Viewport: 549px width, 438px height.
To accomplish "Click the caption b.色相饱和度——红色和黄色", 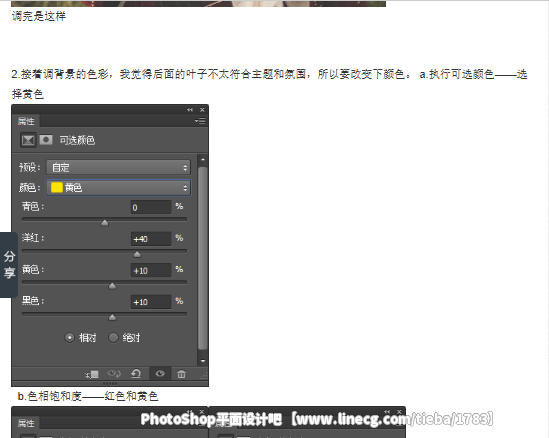I will (88, 396).
